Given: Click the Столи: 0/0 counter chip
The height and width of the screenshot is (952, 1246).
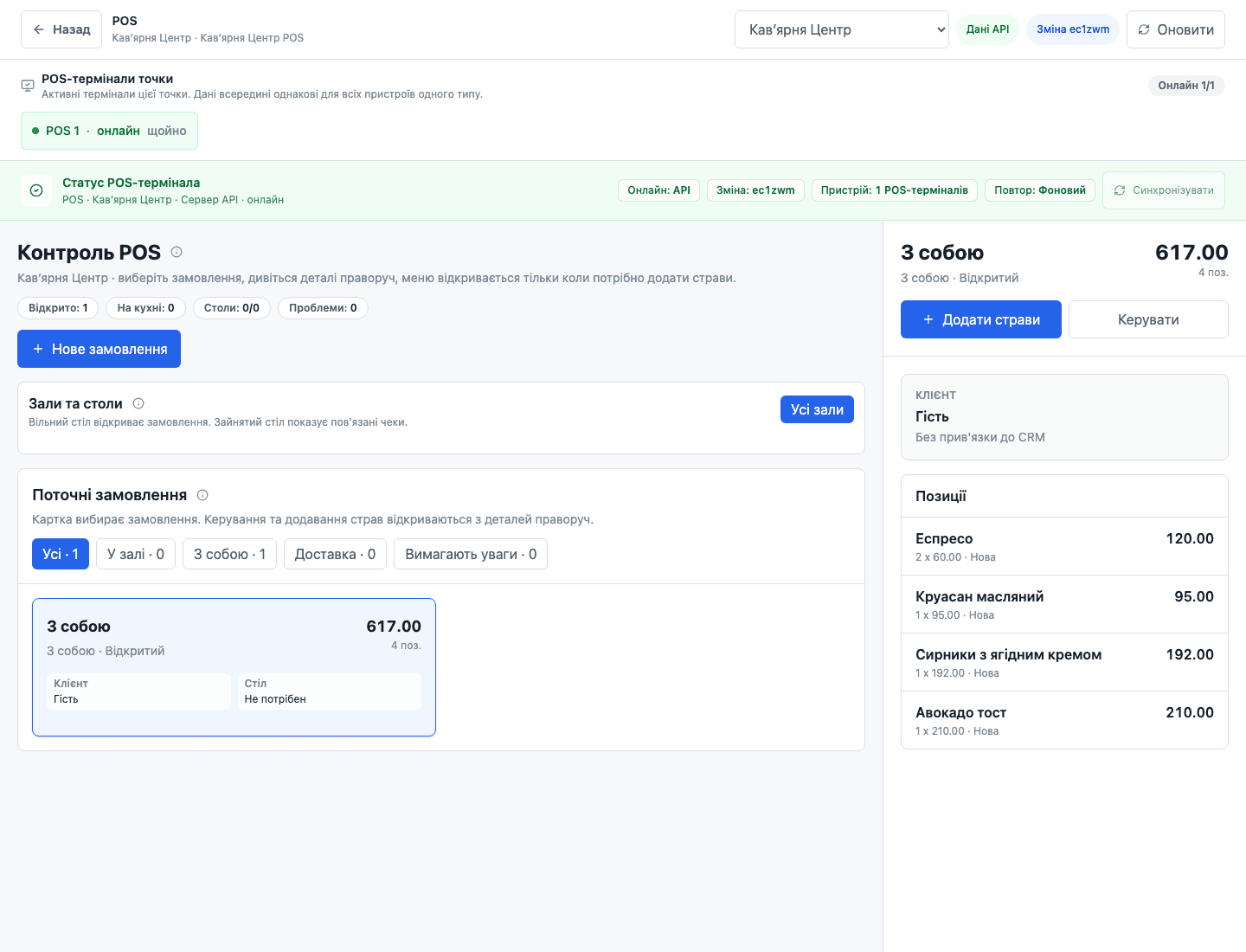Looking at the screenshot, I should (x=232, y=308).
